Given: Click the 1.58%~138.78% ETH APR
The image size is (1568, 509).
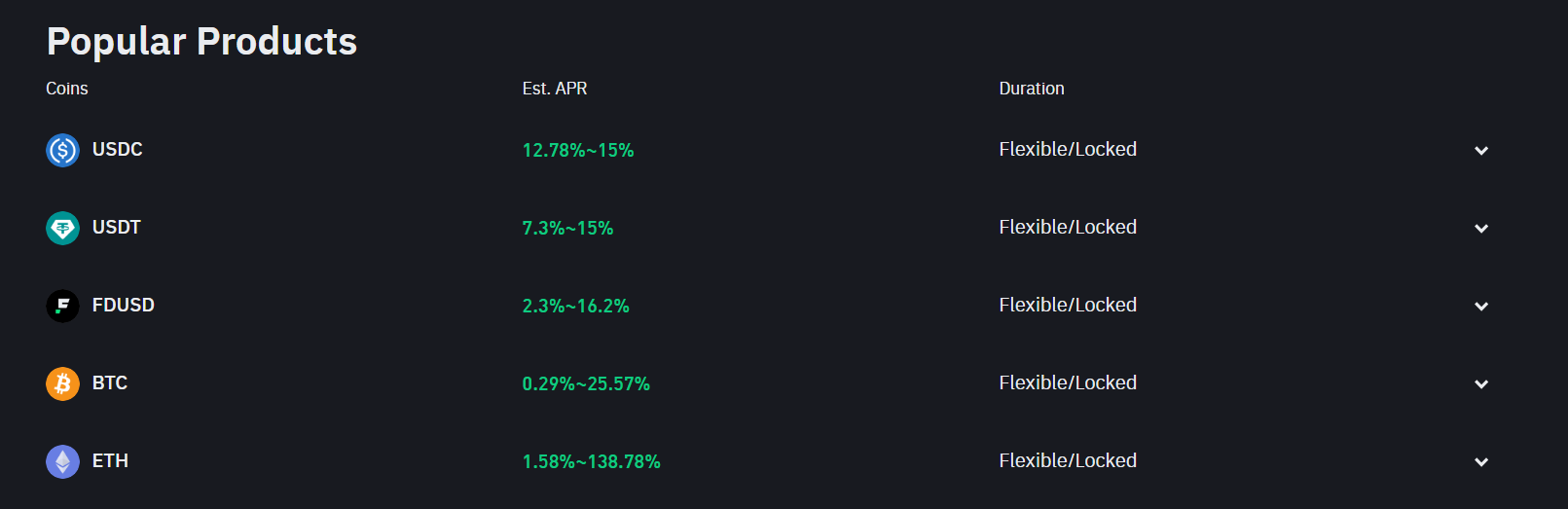Looking at the screenshot, I should tap(591, 461).
